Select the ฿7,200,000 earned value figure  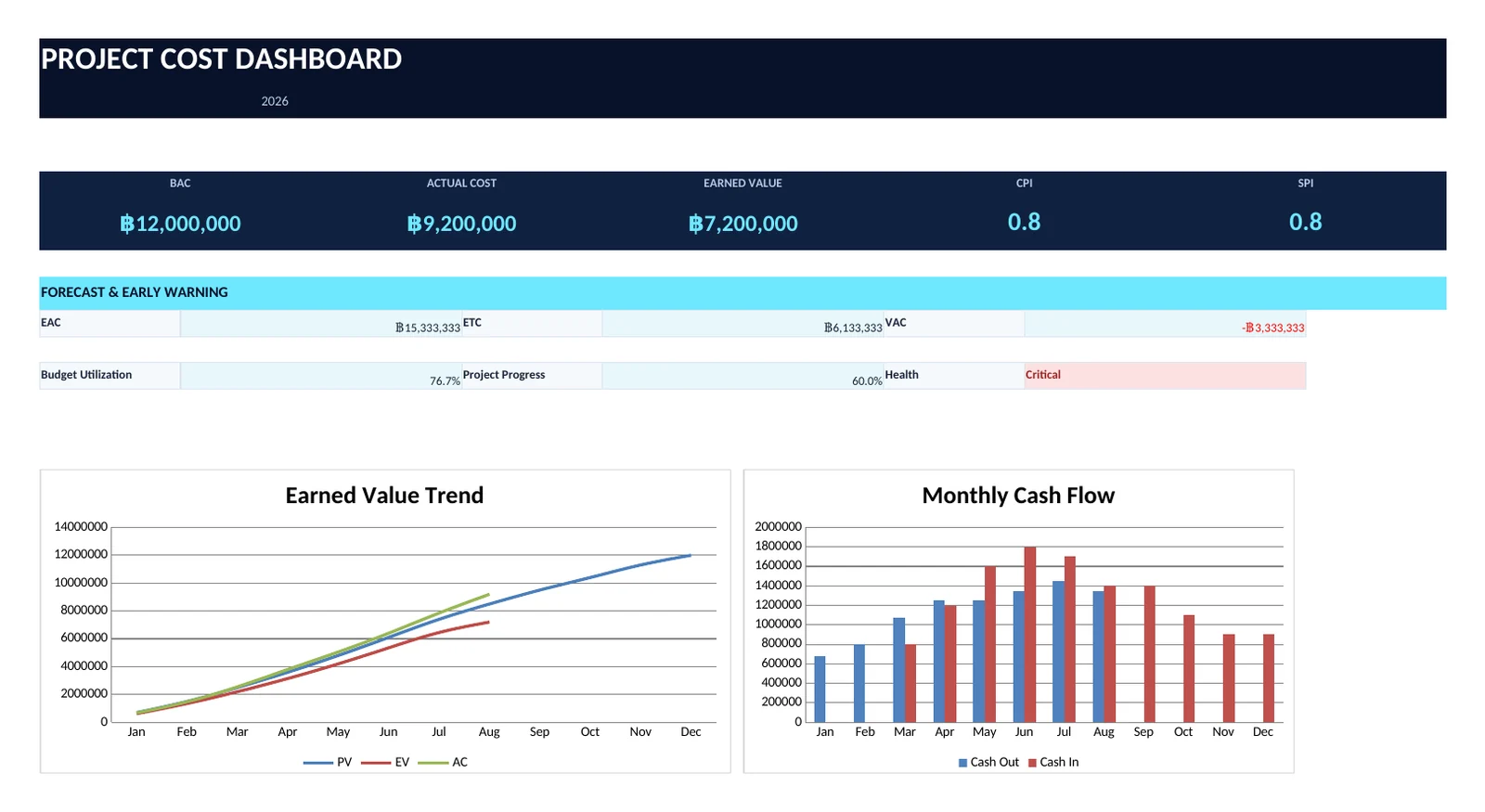[x=742, y=224]
